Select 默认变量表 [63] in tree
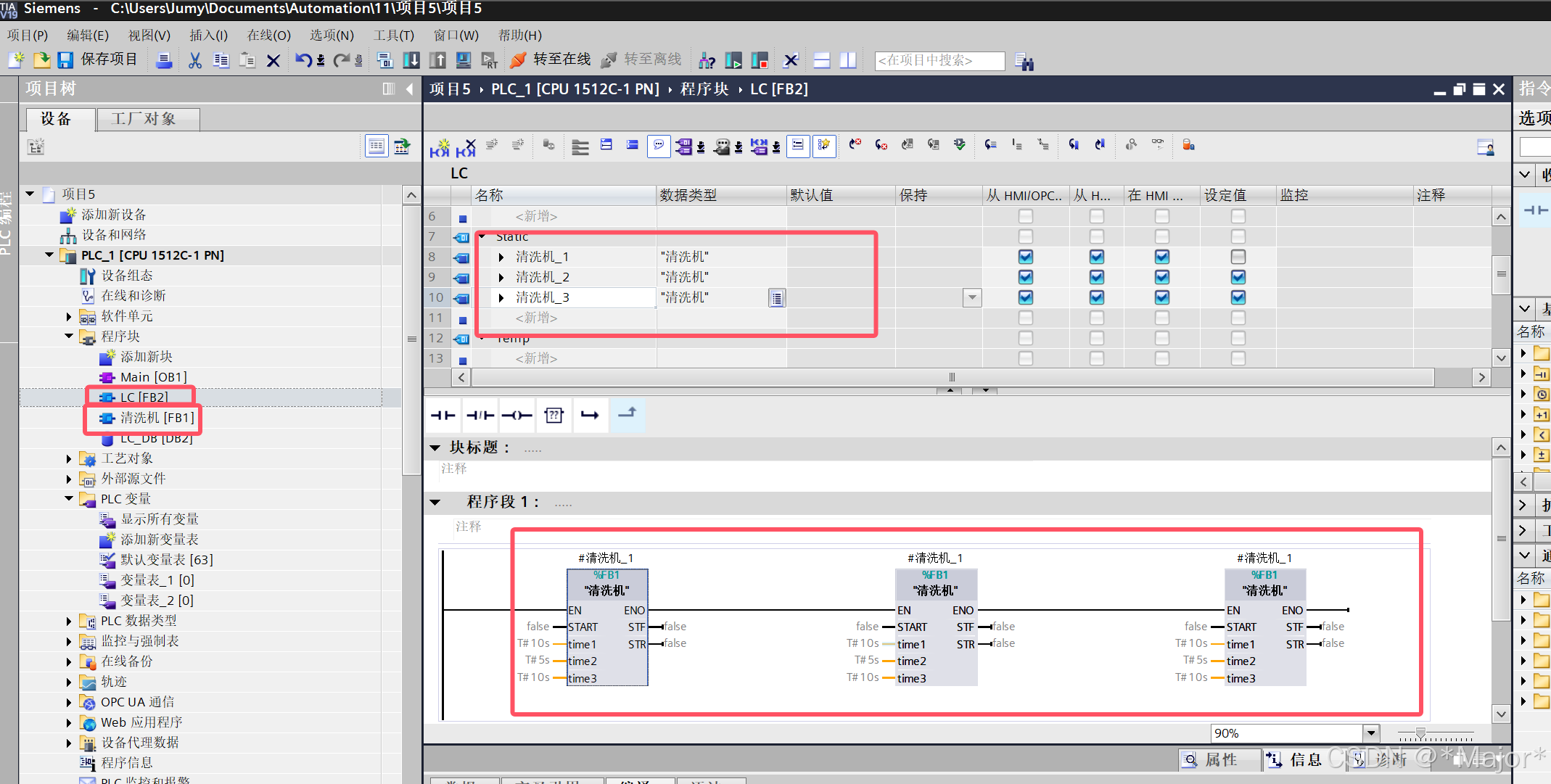This screenshot has height=784, width=1551. click(166, 559)
